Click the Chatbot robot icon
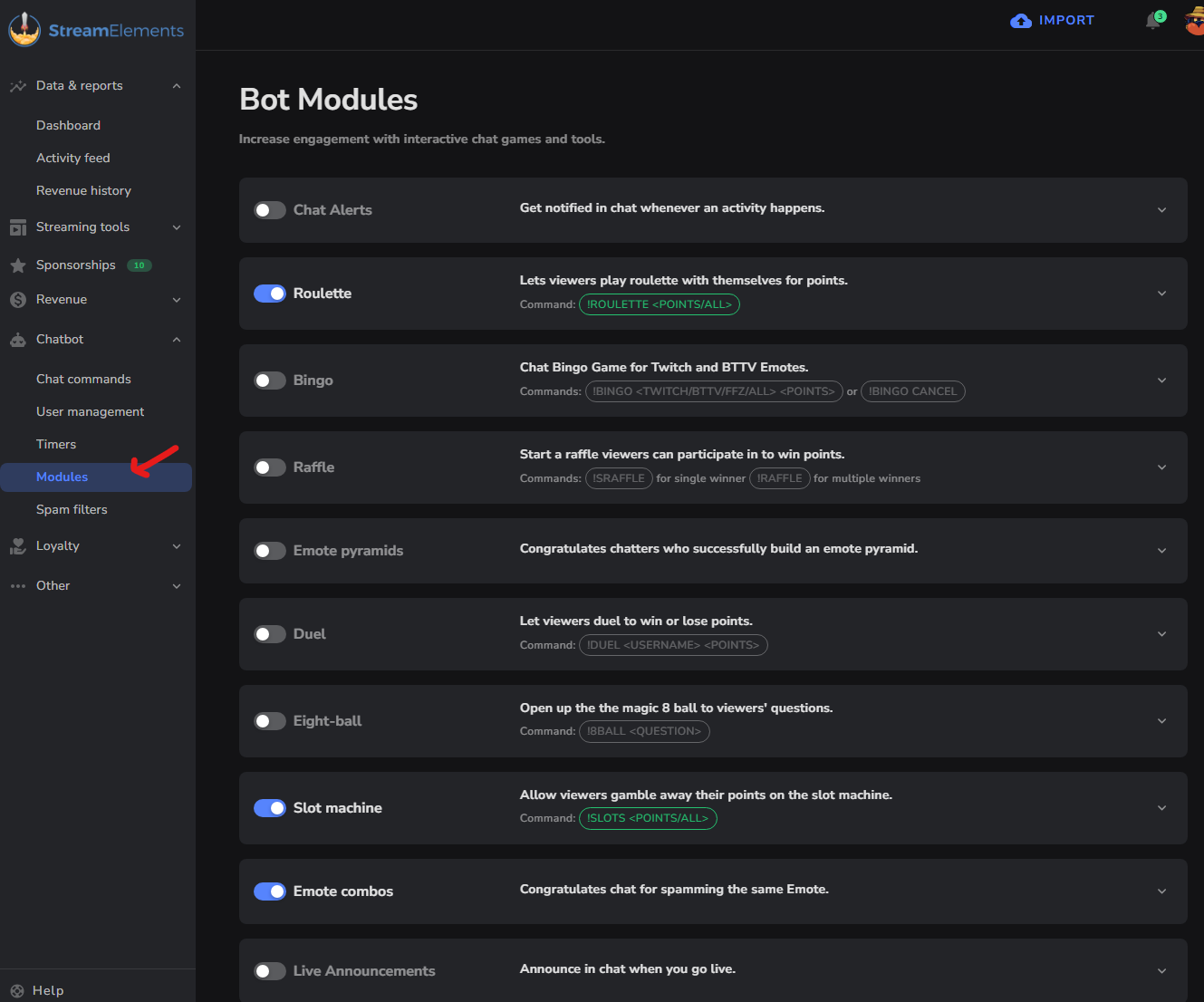 (x=17, y=340)
